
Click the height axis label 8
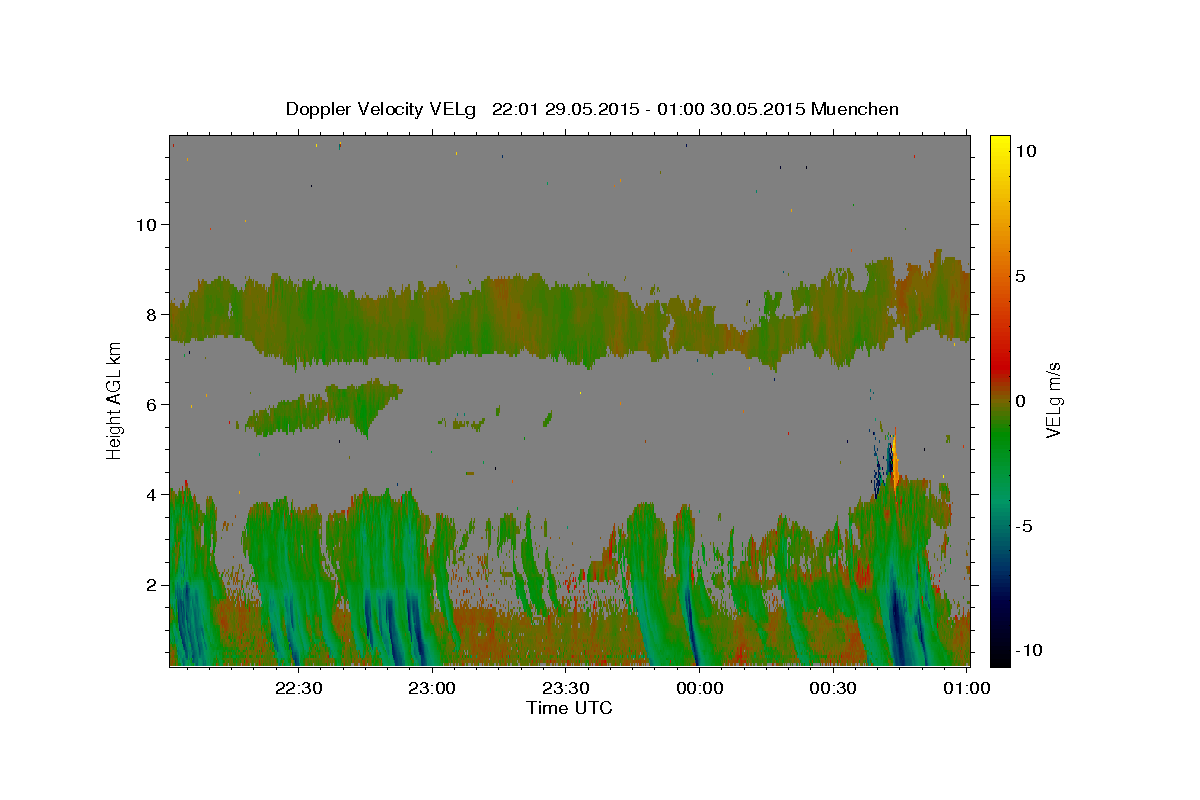(152, 314)
